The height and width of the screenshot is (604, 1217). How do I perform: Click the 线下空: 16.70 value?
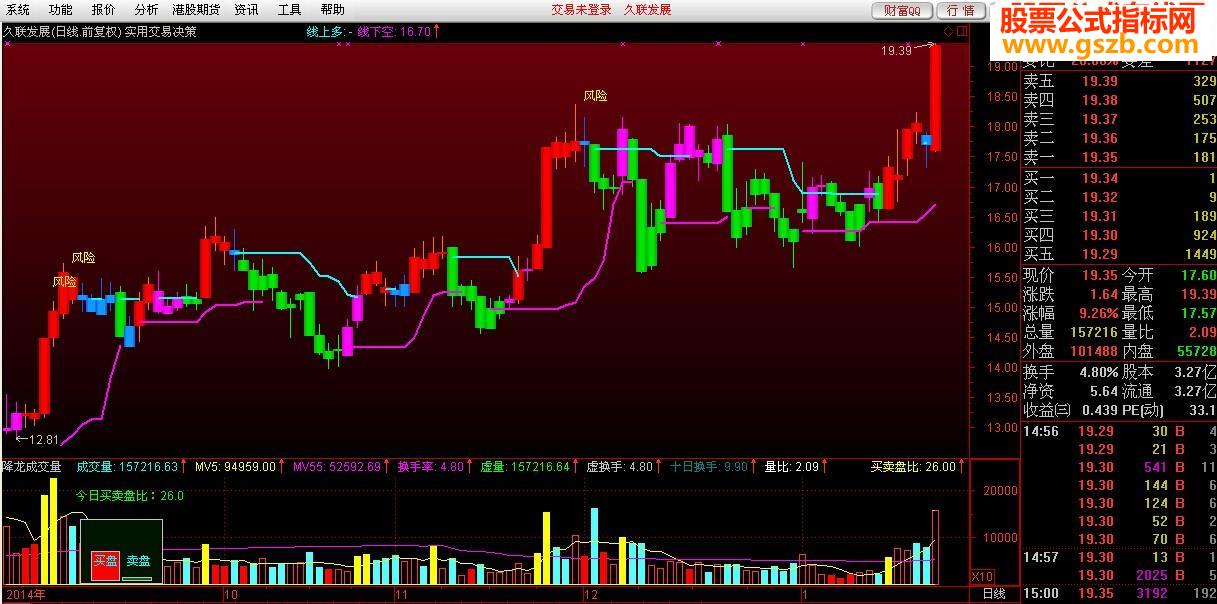click(394, 31)
